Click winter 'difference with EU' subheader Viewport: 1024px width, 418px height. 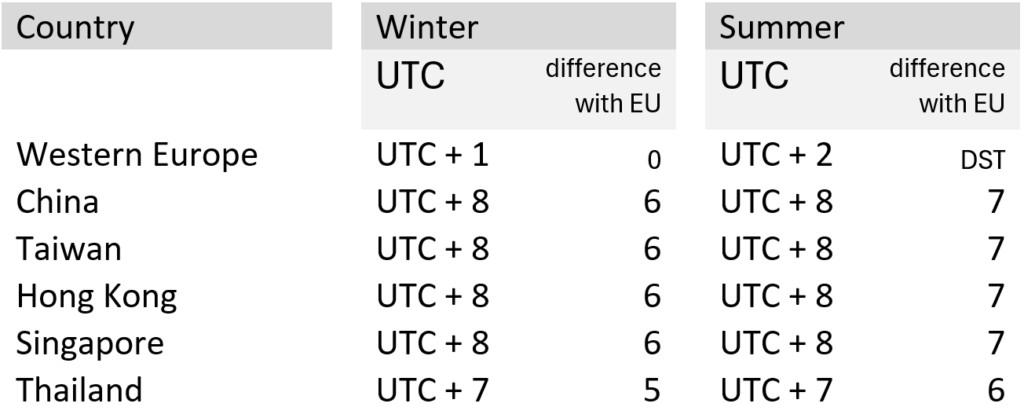pyautogui.click(x=603, y=85)
